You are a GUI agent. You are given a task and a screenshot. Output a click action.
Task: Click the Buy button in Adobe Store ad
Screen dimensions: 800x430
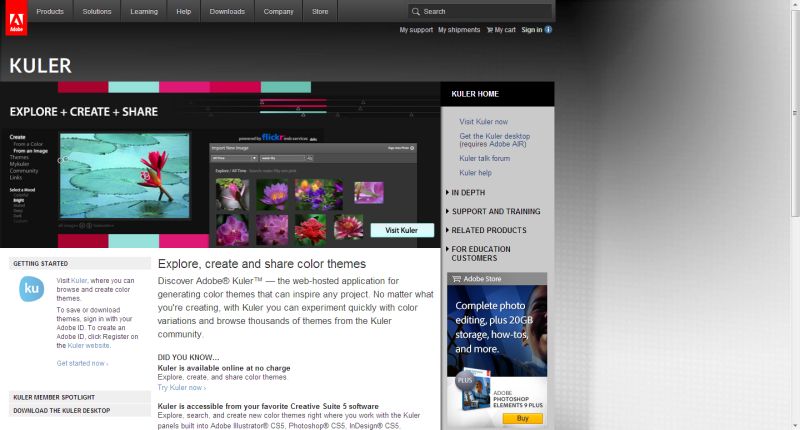523,418
